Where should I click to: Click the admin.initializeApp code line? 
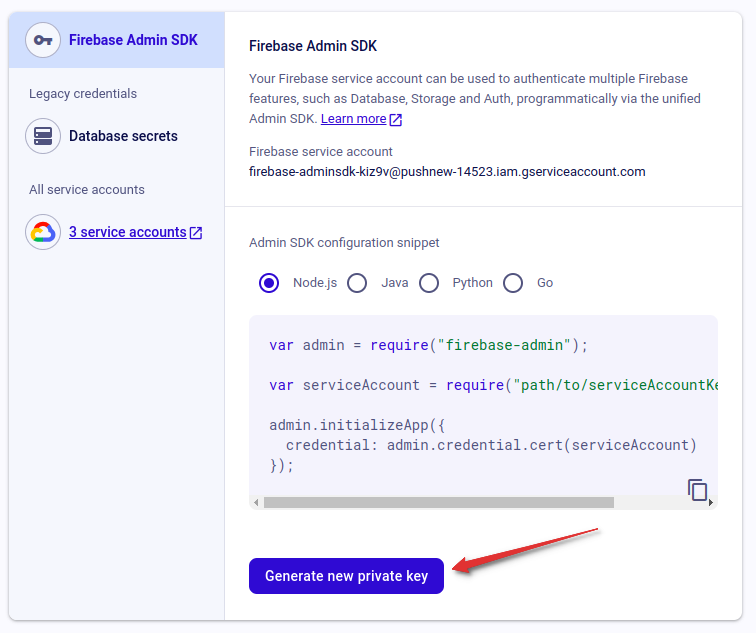click(357, 425)
